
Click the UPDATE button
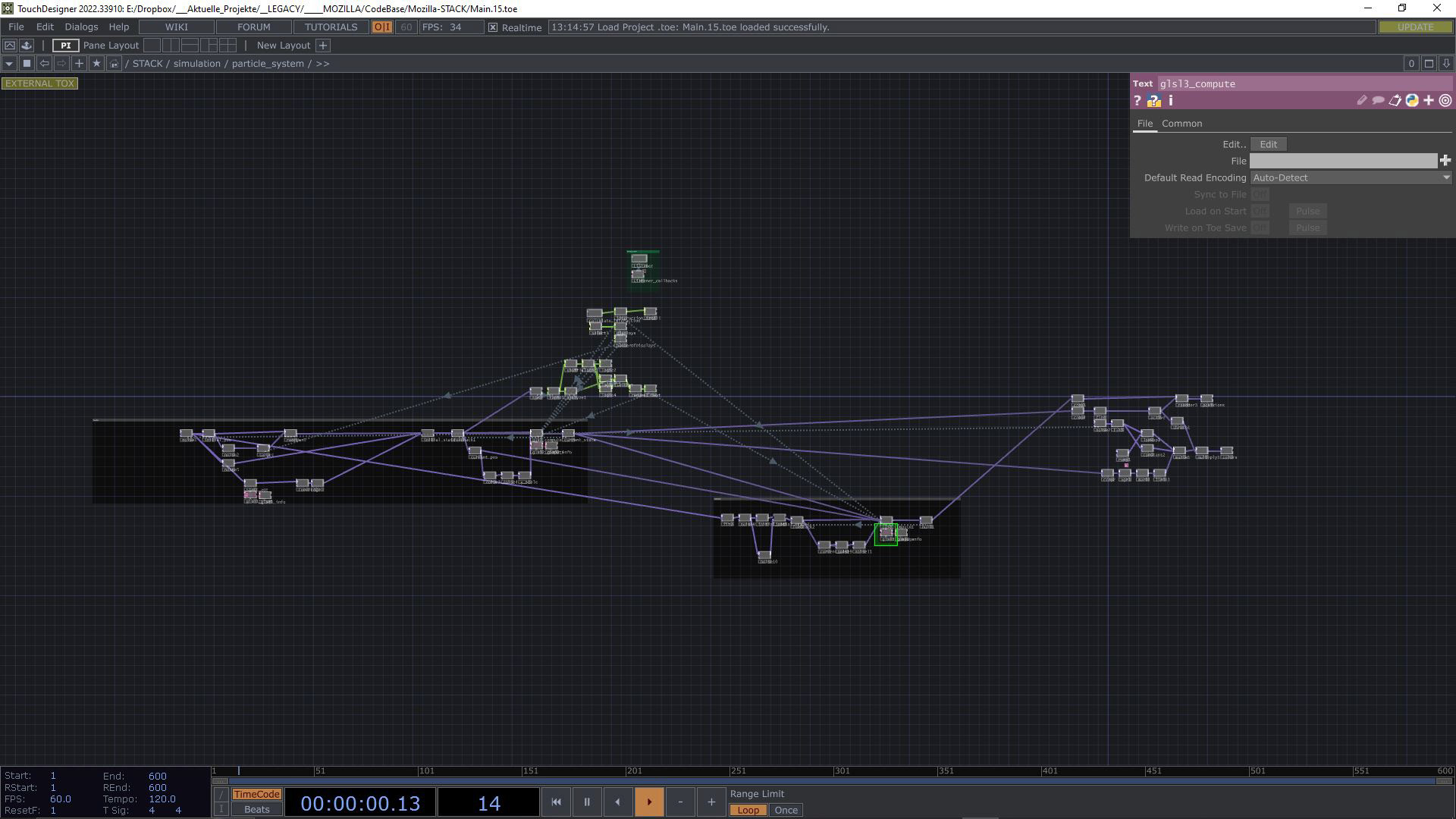(1415, 27)
